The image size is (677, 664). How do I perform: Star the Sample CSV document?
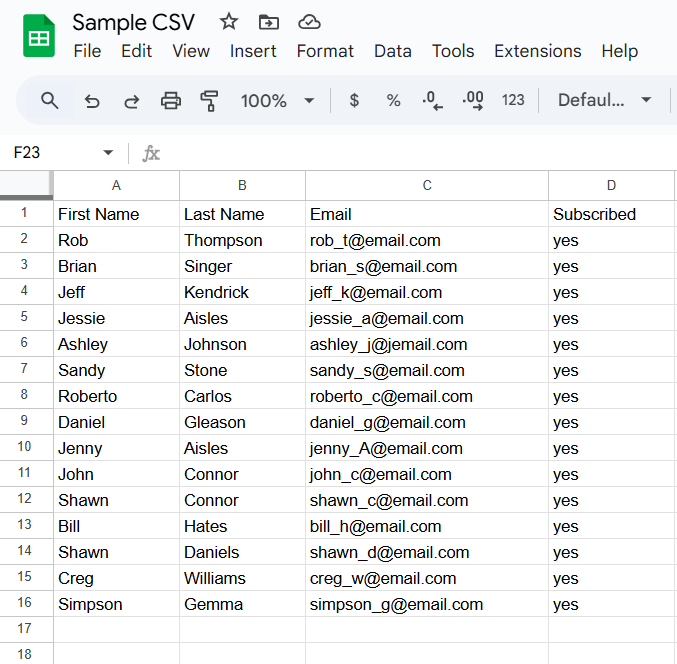click(229, 22)
